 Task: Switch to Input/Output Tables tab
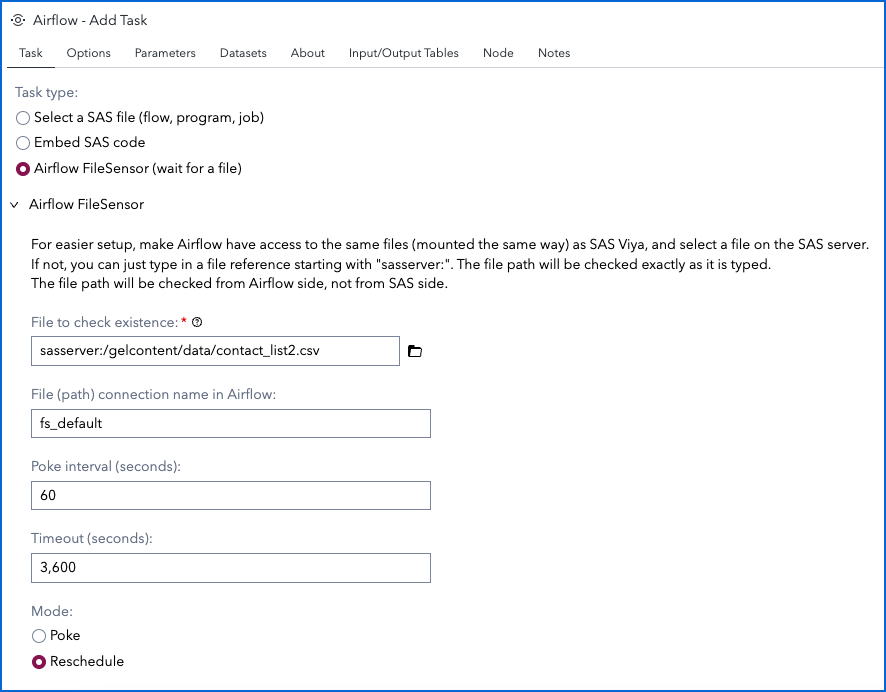(x=403, y=53)
